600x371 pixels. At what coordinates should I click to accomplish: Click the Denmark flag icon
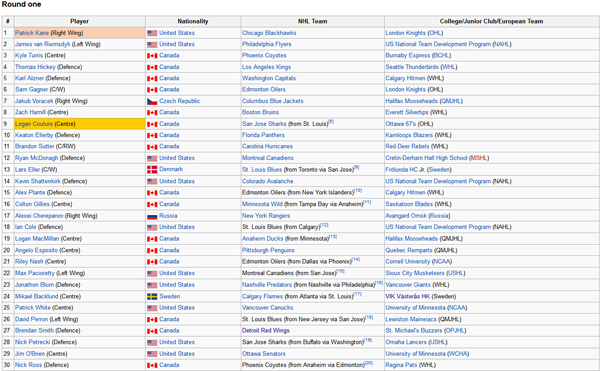pyautogui.click(x=152, y=170)
